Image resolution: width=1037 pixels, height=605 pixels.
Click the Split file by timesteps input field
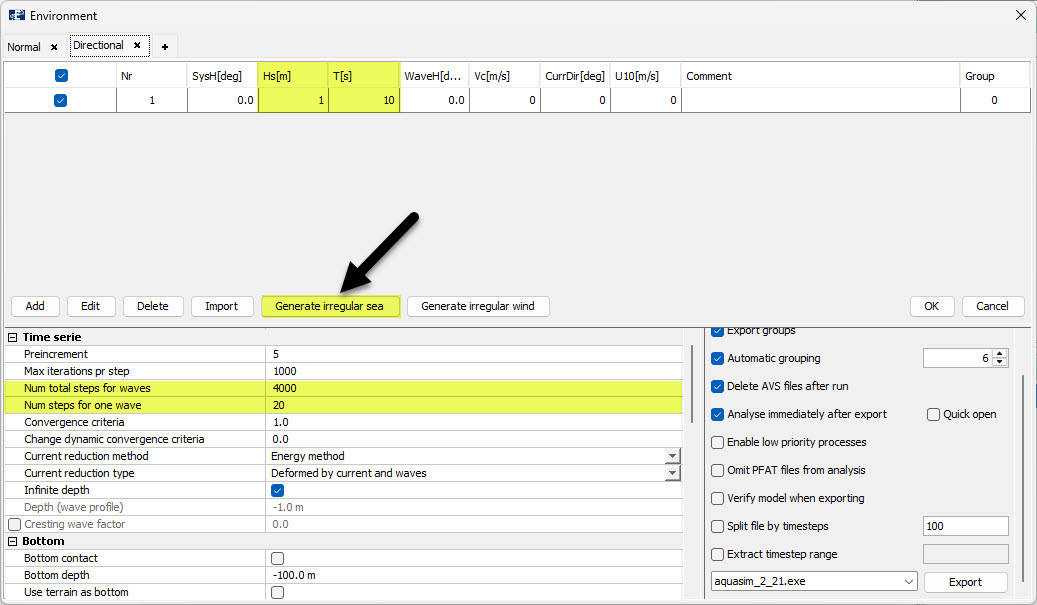[965, 526]
